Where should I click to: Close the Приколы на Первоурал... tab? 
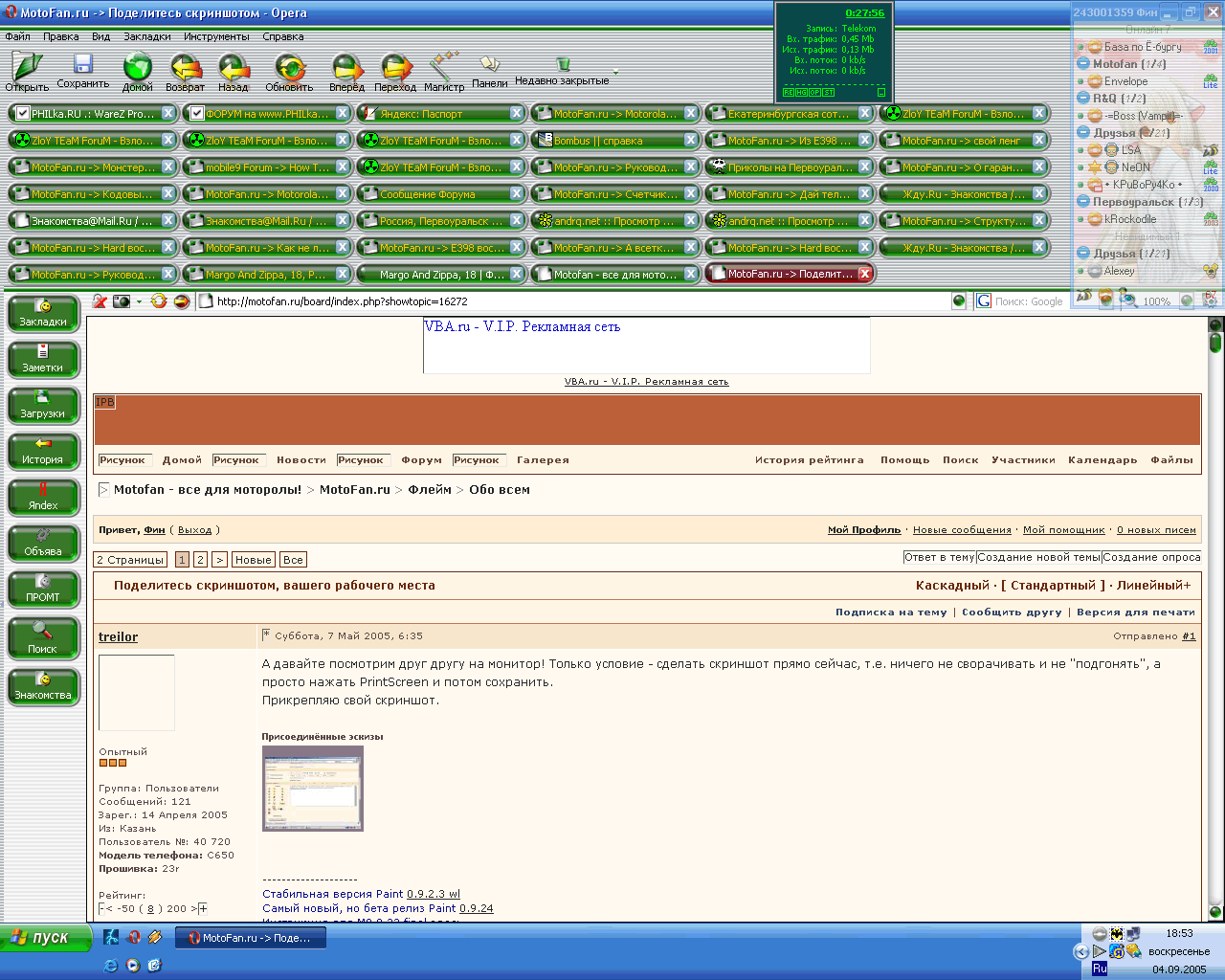click(x=864, y=167)
